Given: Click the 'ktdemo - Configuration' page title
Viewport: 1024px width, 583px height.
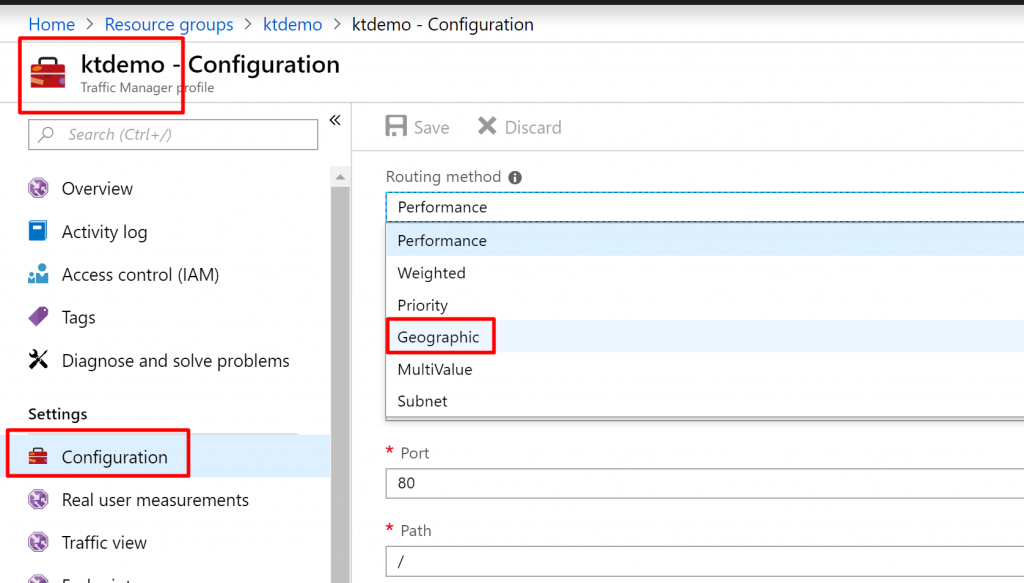Looking at the screenshot, I should 210,65.
